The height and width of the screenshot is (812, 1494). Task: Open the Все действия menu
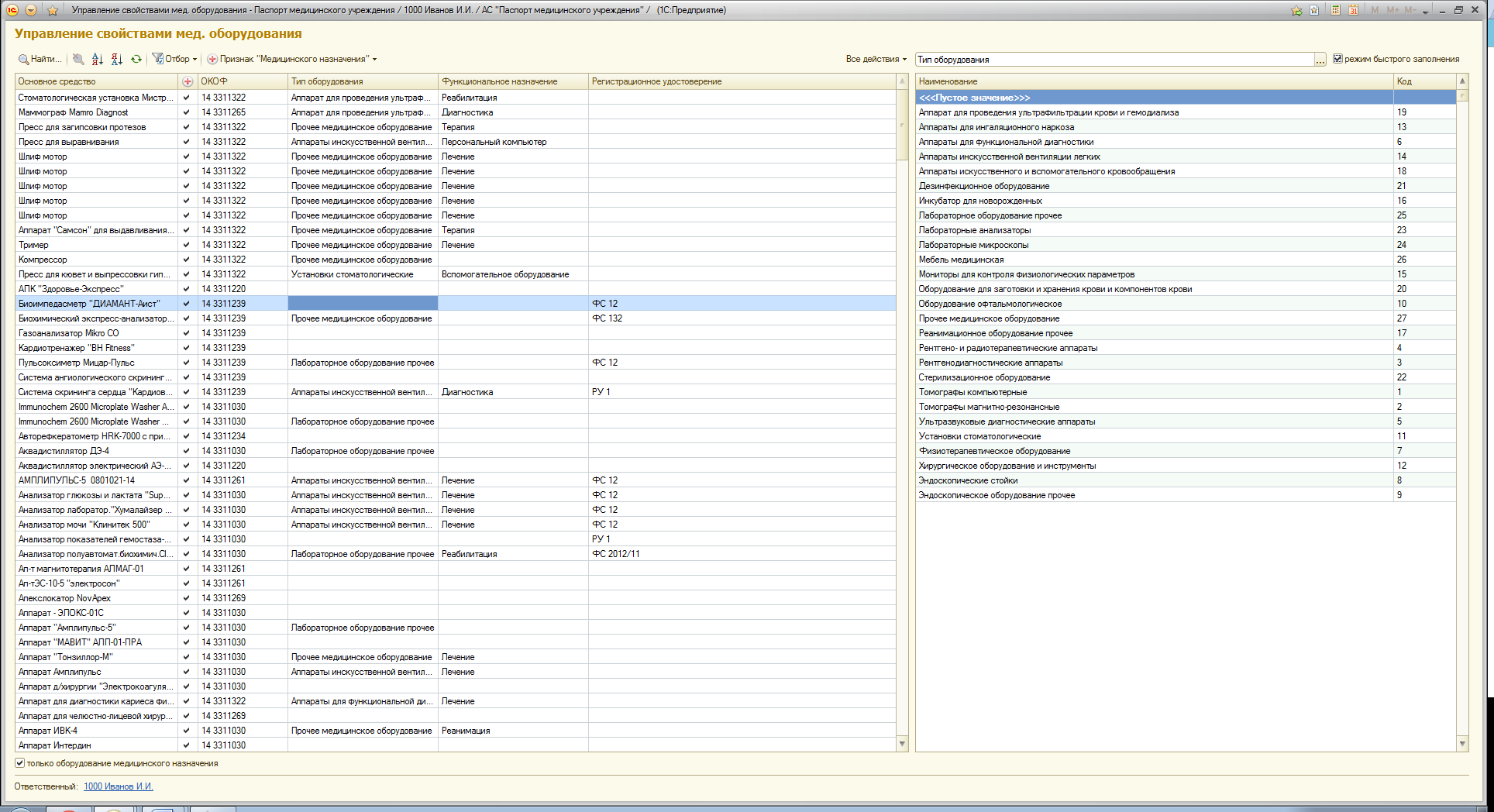[876, 59]
